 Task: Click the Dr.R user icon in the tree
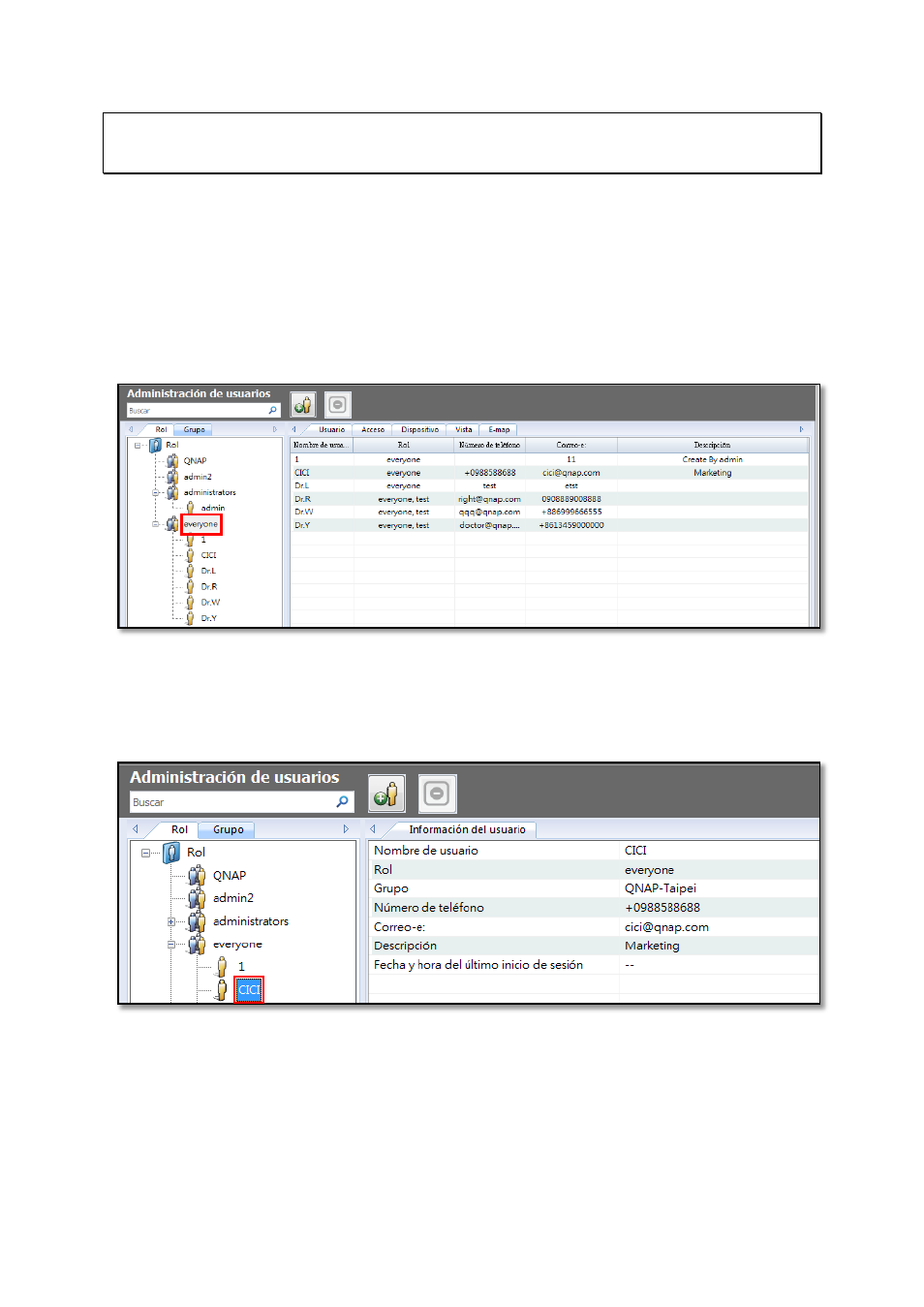[191, 586]
